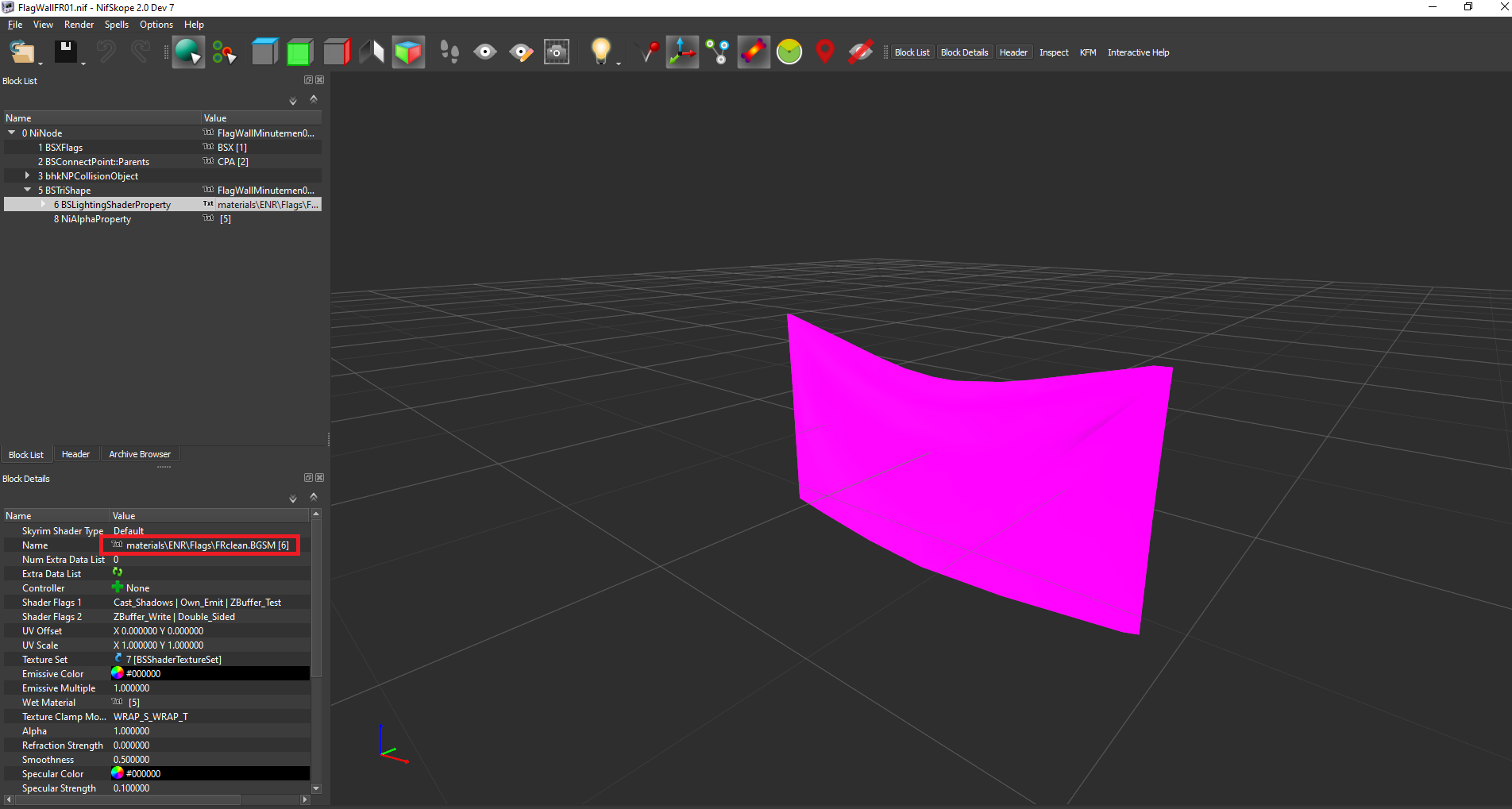Click the red map marker icon

pyautogui.click(x=825, y=52)
